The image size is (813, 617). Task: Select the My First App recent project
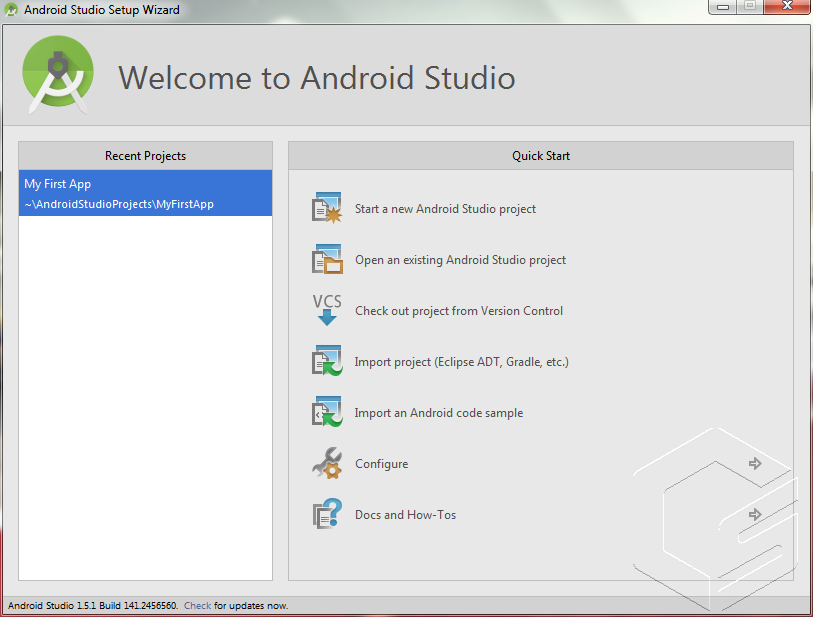click(x=145, y=193)
